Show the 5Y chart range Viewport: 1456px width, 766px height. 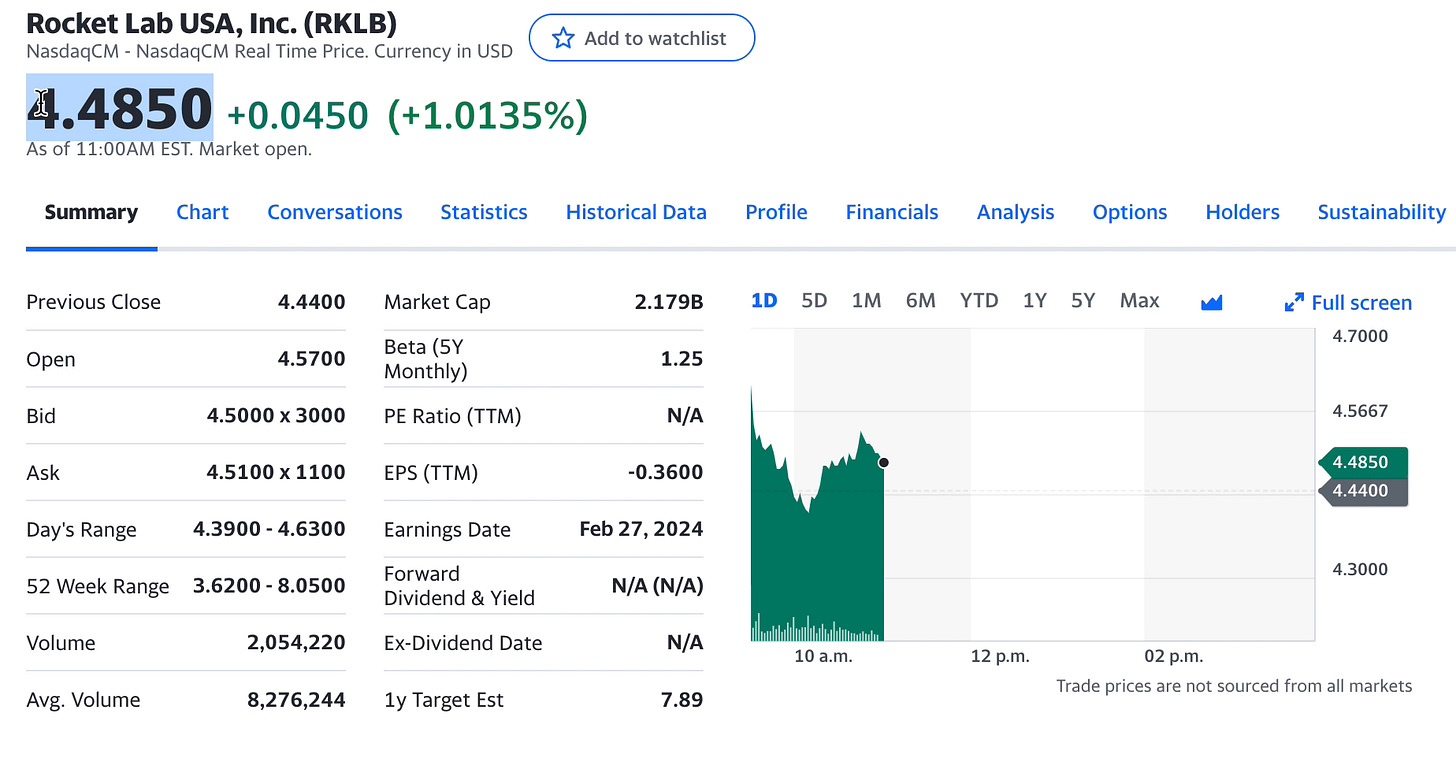tap(1083, 300)
